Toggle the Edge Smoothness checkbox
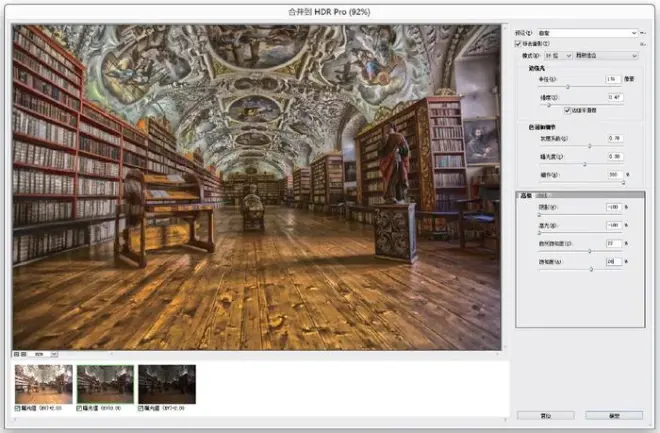Screen dimensions: 660x433 [x=567, y=111]
